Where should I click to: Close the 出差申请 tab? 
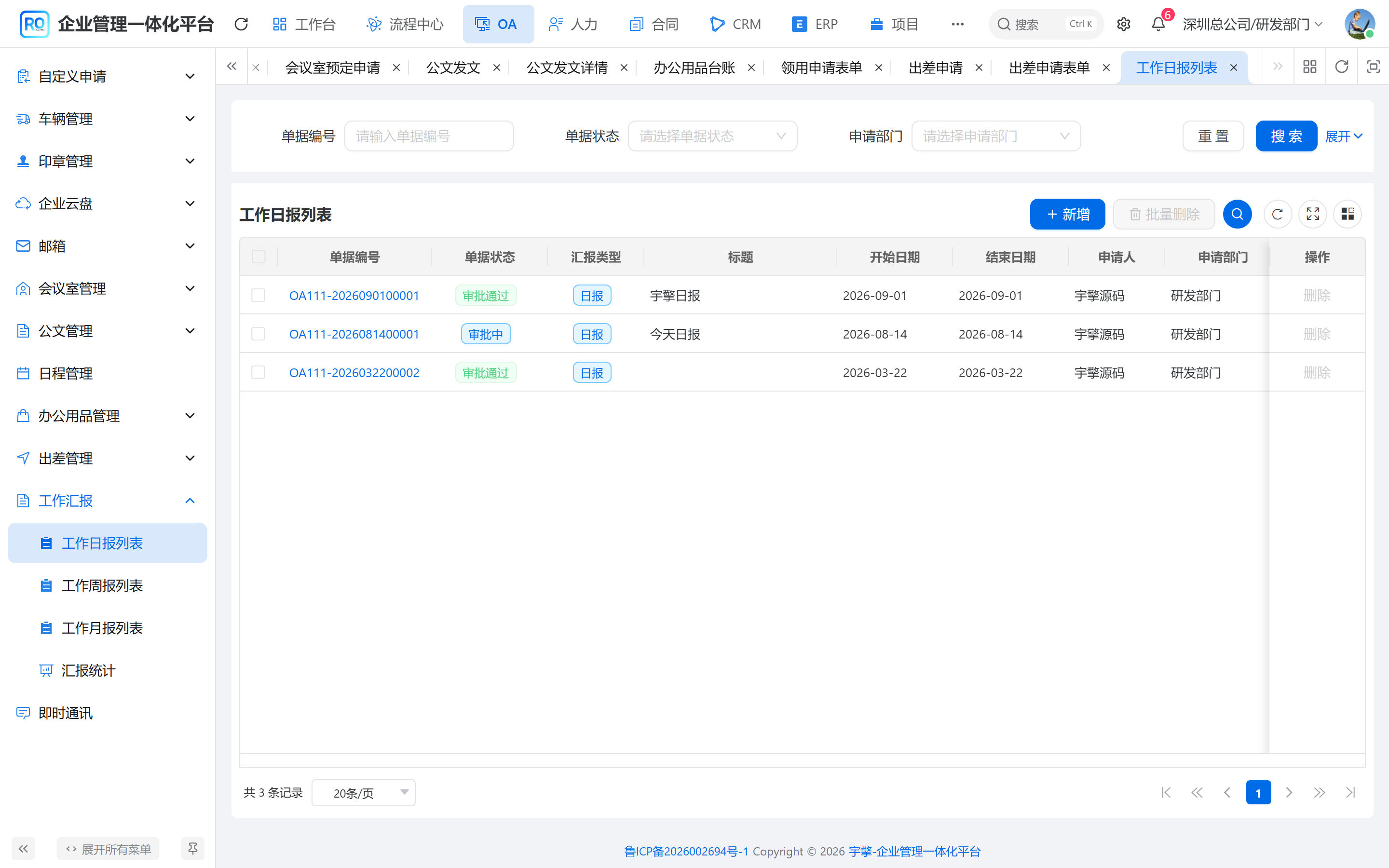(x=979, y=68)
